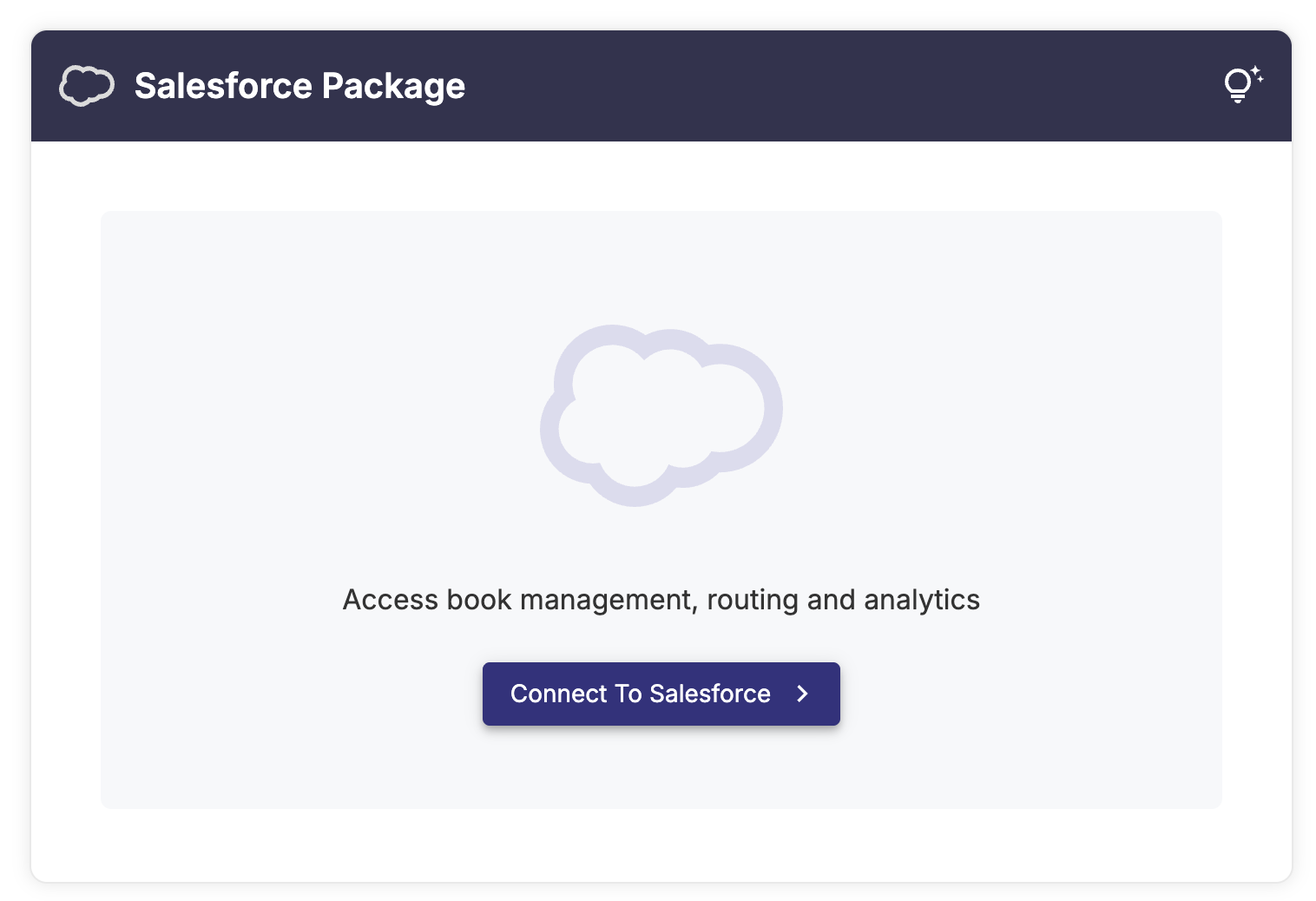Image resolution: width=1316 pixels, height=901 pixels.
Task: Tap the pale purple cloud graphic
Action: click(x=661, y=415)
